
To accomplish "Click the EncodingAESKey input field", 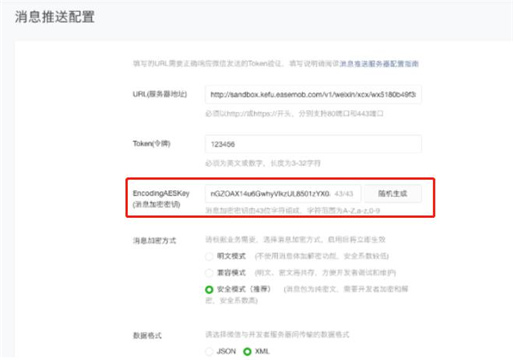I will pos(283,194).
